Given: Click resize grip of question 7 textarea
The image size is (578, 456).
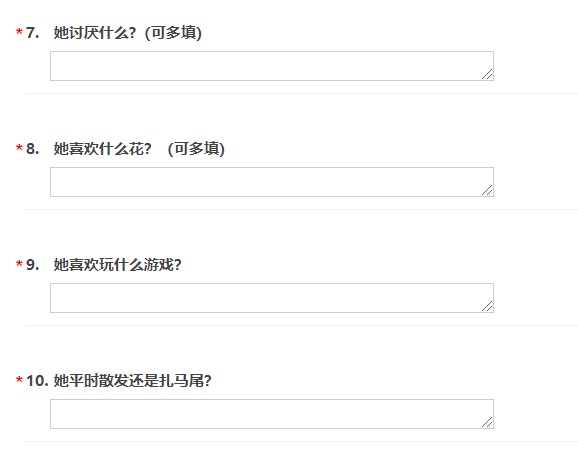Looking at the screenshot, I should (x=487, y=74).
